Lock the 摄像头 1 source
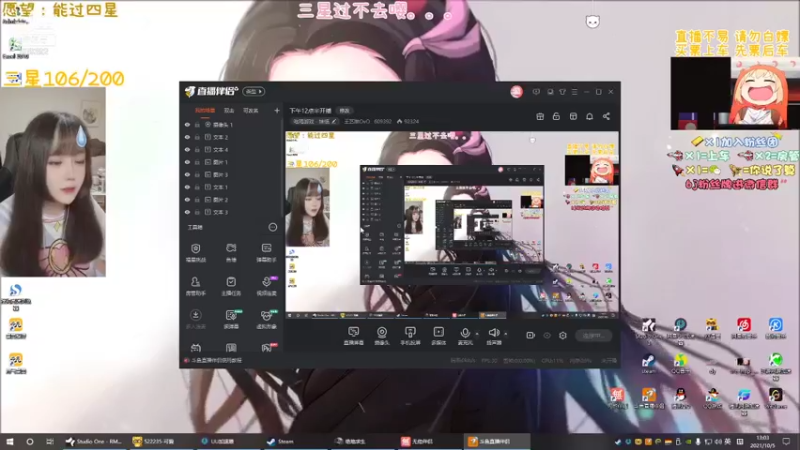Viewport: 800px width, 450px height. [197, 124]
